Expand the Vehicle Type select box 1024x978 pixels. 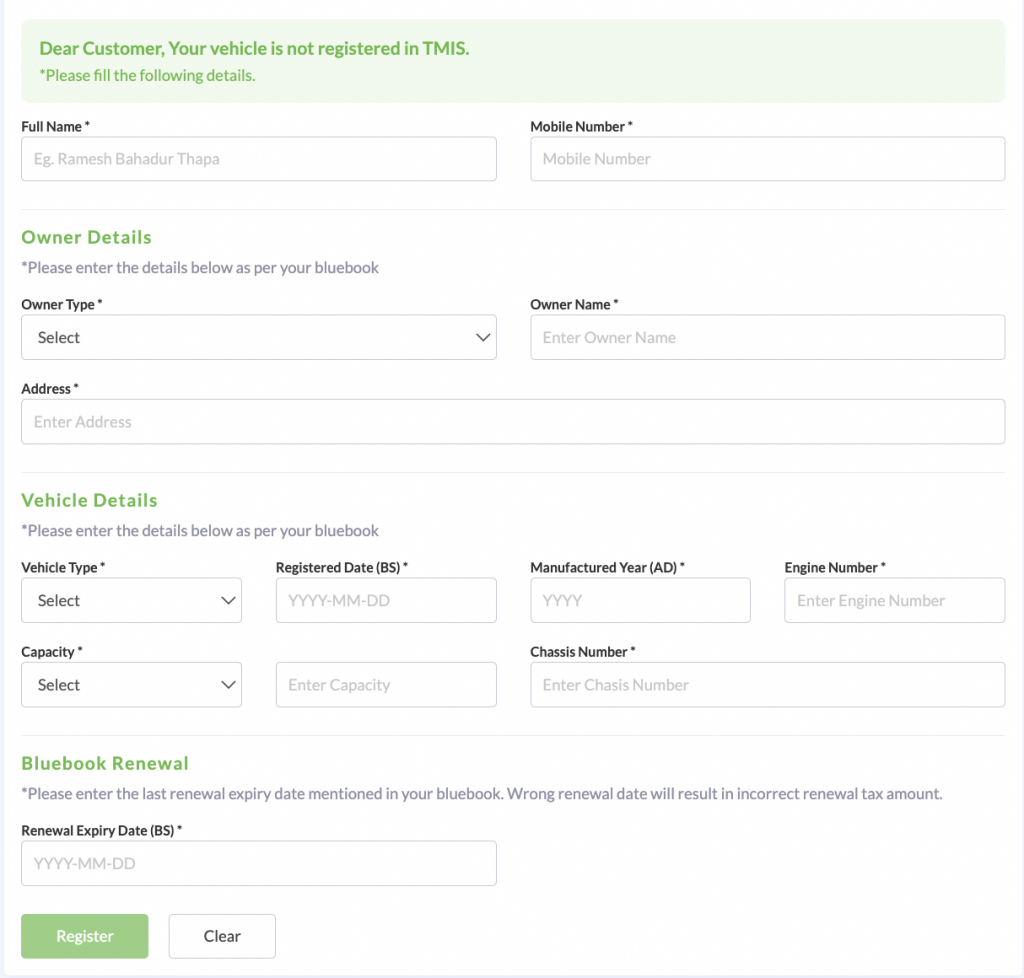(120, 601)
